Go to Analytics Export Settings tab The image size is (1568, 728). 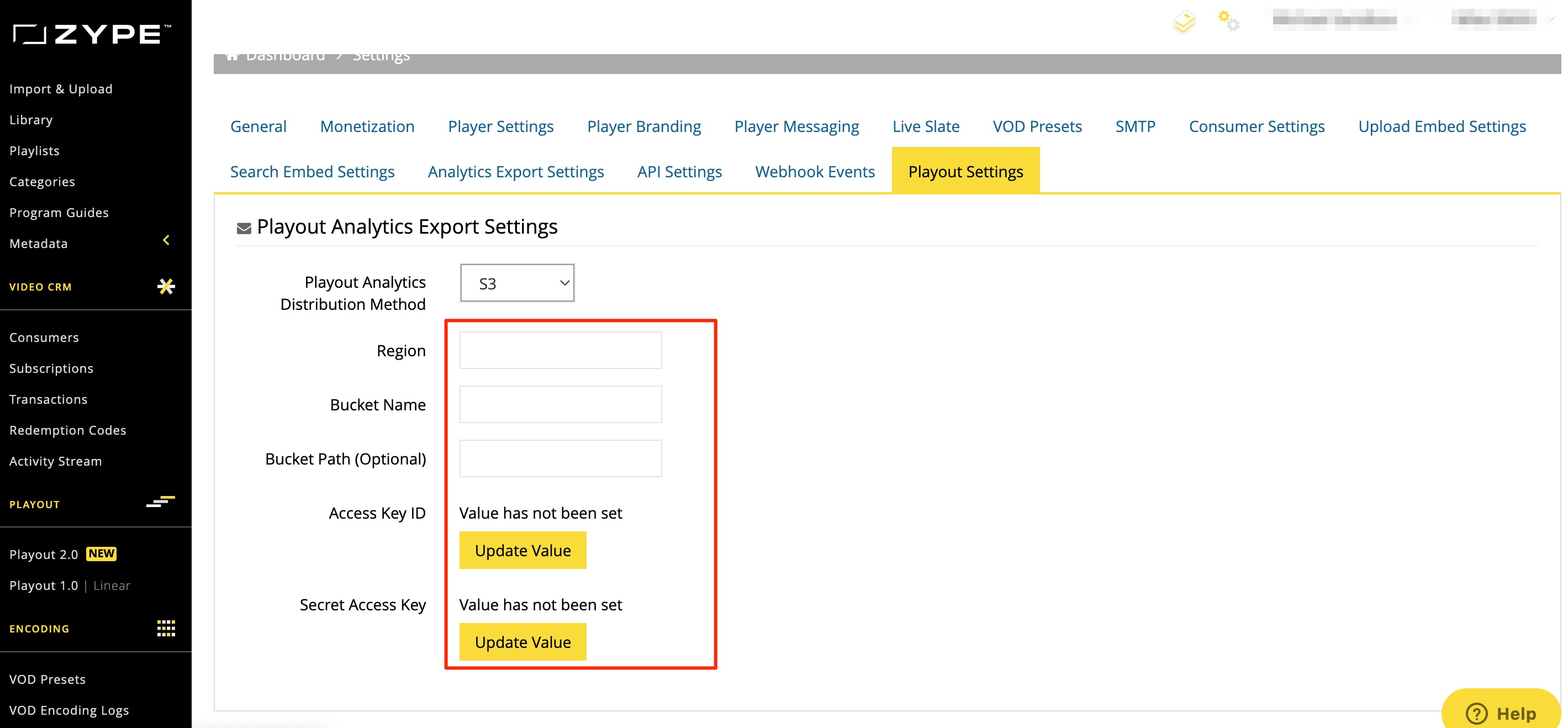516,172
